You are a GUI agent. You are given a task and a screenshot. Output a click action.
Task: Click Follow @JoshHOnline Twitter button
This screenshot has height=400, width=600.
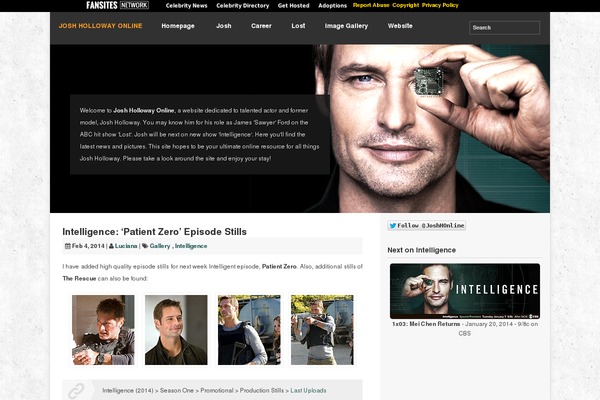pyautogui.click(x=426, y=226)
